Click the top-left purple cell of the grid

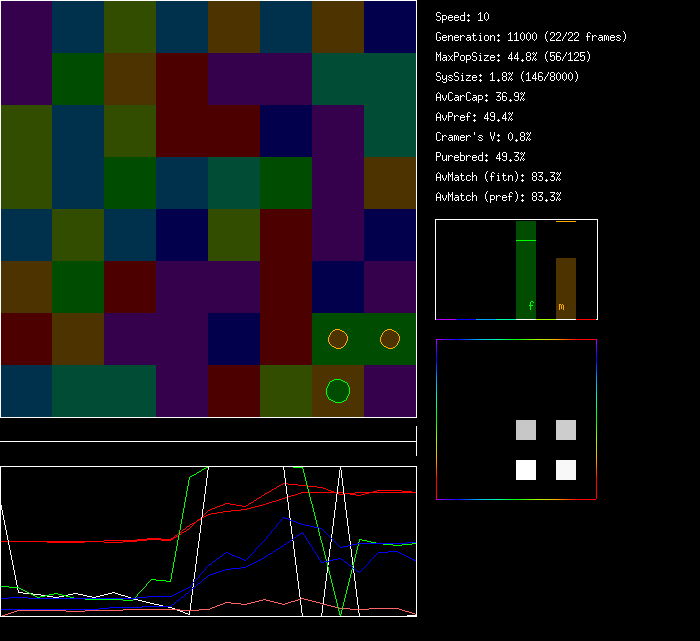click(26, 27)
